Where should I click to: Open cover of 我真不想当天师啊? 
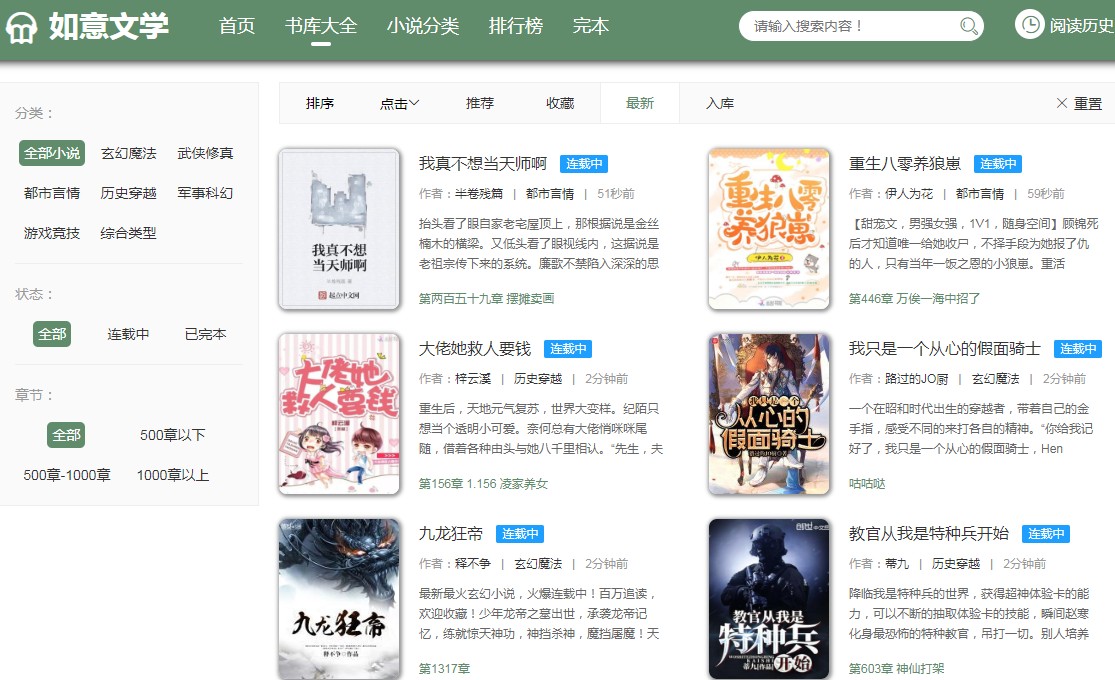click(339, 229)
